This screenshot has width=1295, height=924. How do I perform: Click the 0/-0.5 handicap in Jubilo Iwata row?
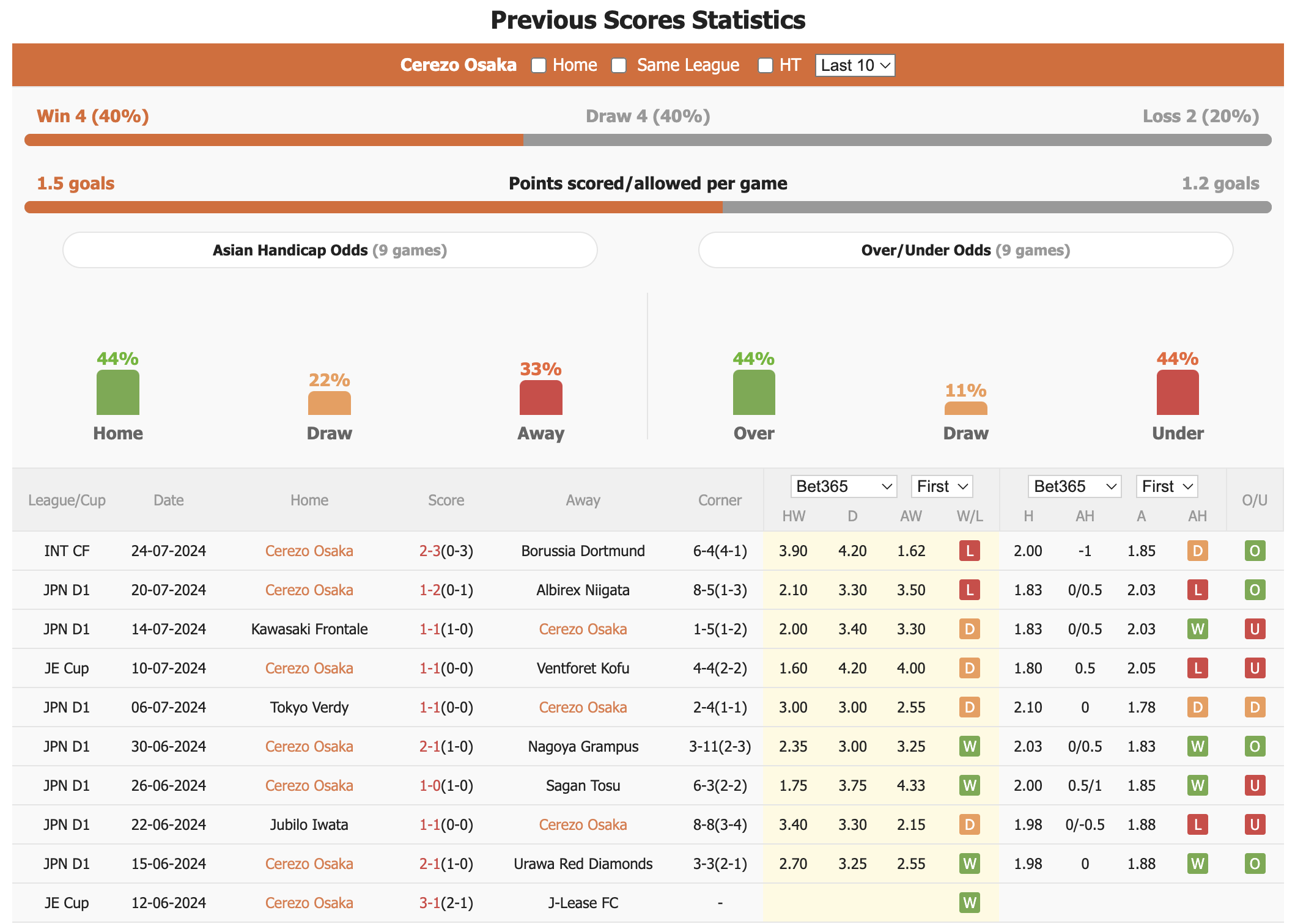(1085, 824)
